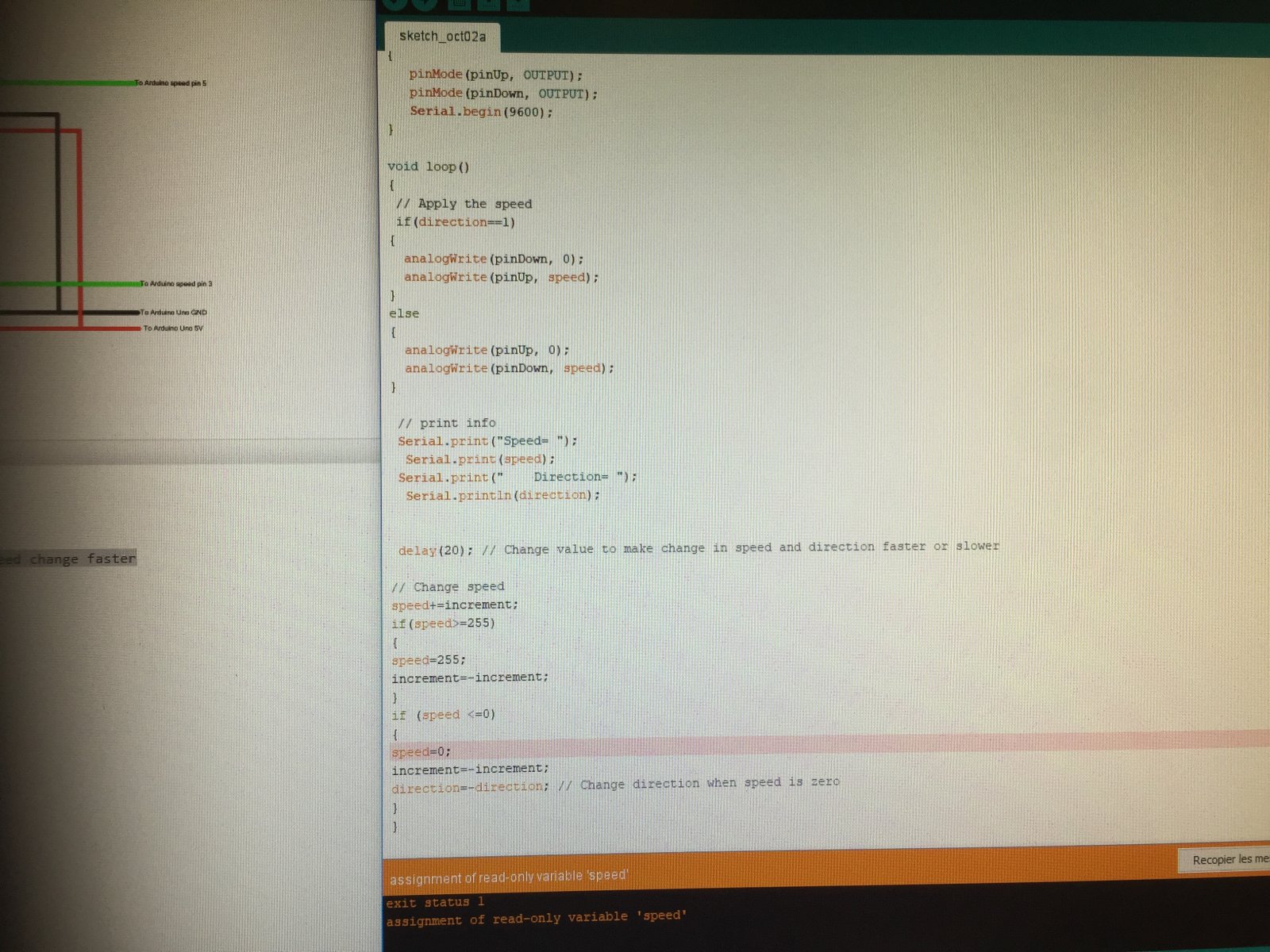Click the highlighted line "speed=0;"
1270x952 pixels.
point(421,751)
